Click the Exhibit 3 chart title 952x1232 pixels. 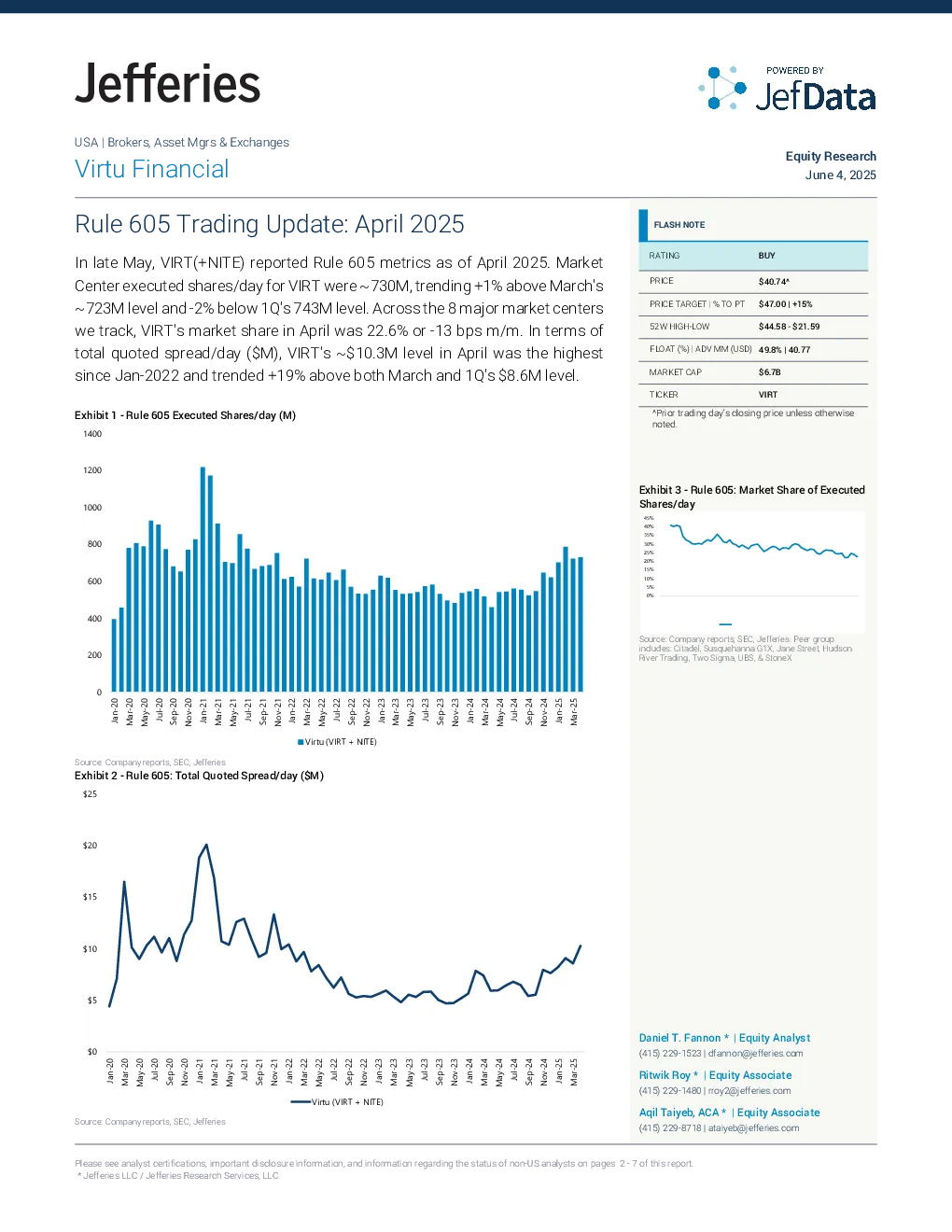click(x=752, y=497)
